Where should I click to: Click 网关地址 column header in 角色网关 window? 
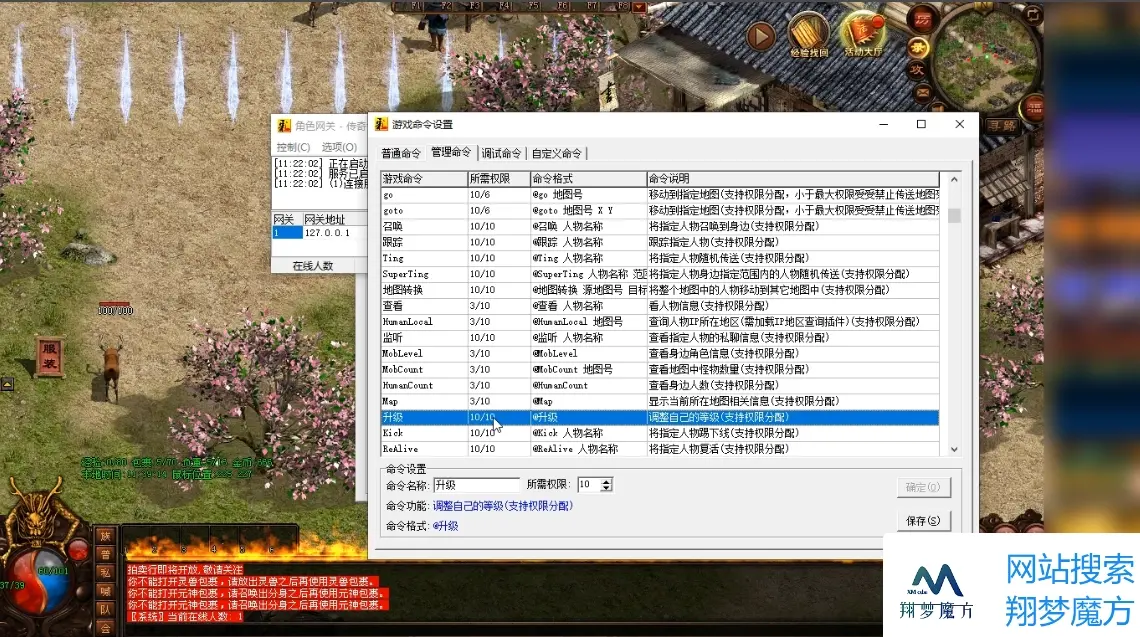(x=335, y=220)
